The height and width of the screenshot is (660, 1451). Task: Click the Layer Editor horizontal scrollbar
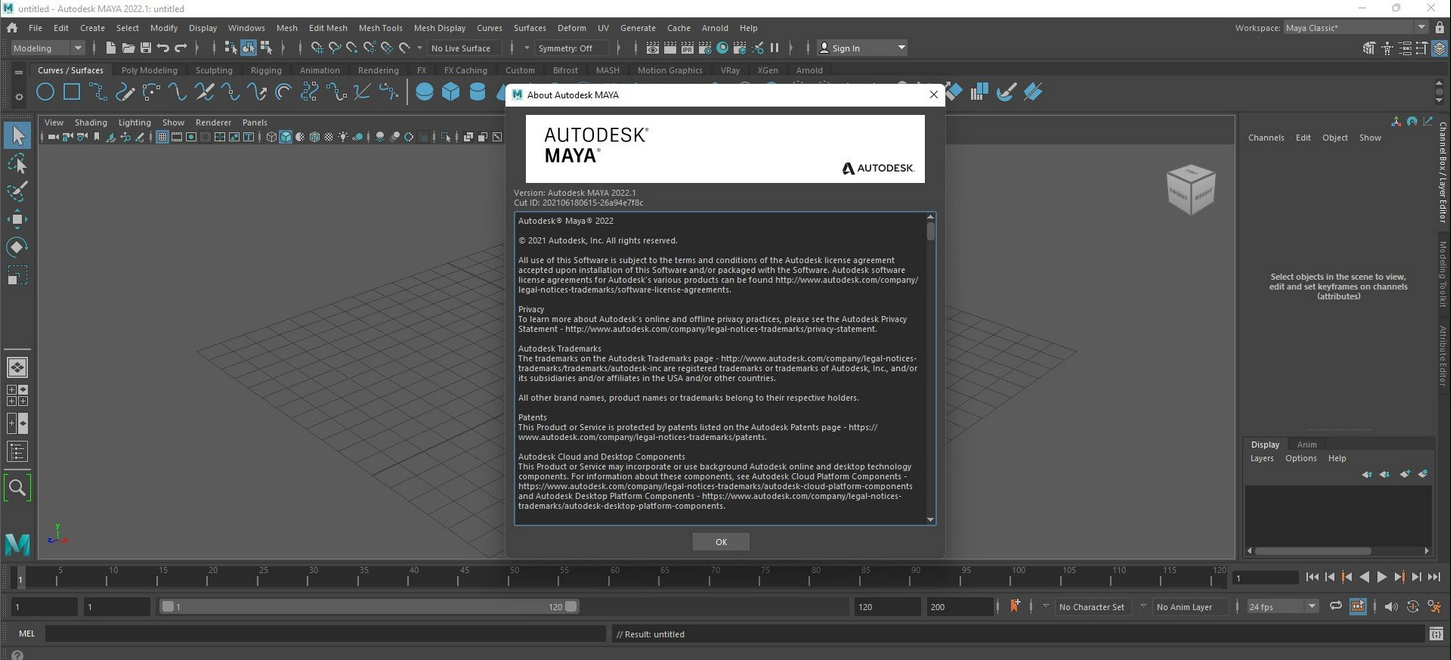click(x=1313, y=550)
